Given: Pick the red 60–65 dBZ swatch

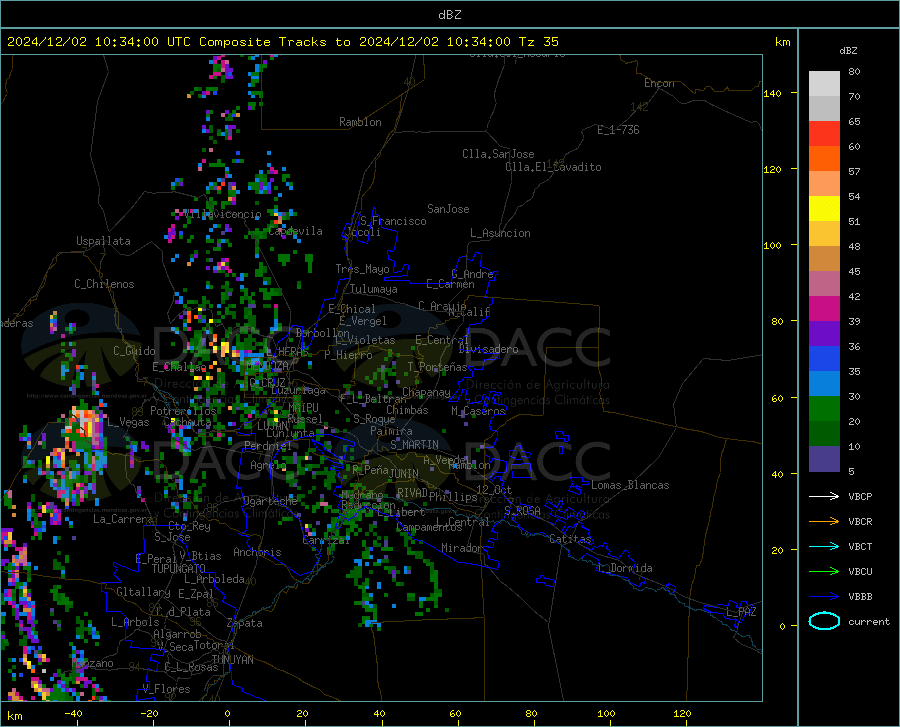Looking at the screenshot, I should [x=824, y=134].
